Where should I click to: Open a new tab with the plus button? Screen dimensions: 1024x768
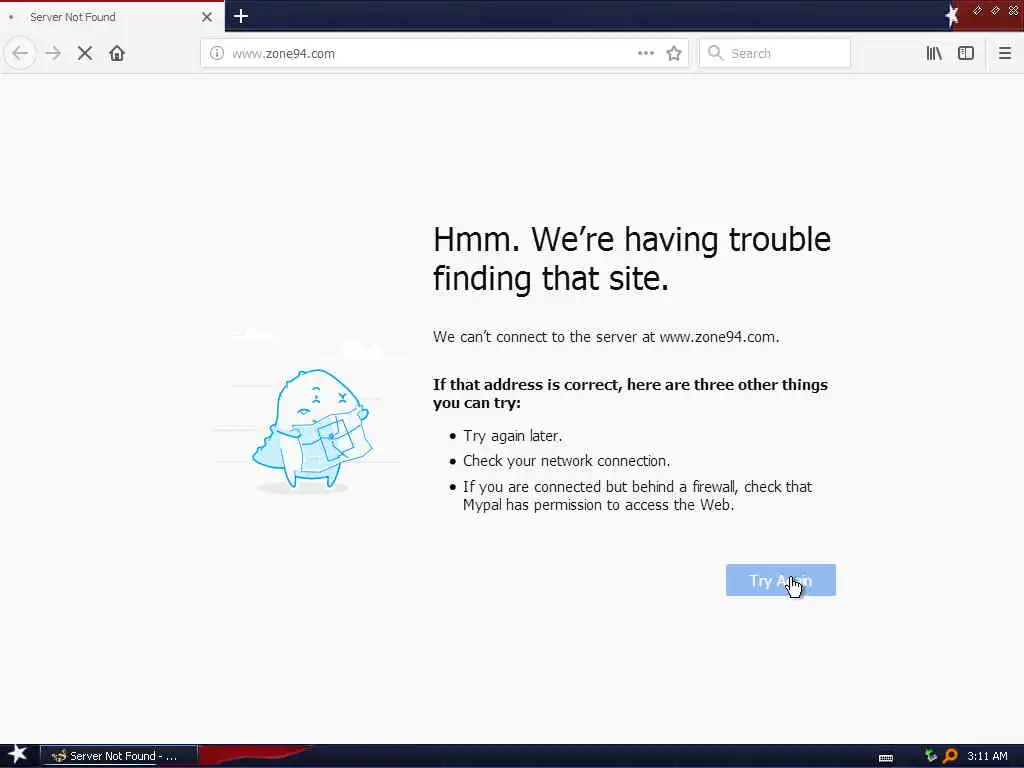click(241, 16)
